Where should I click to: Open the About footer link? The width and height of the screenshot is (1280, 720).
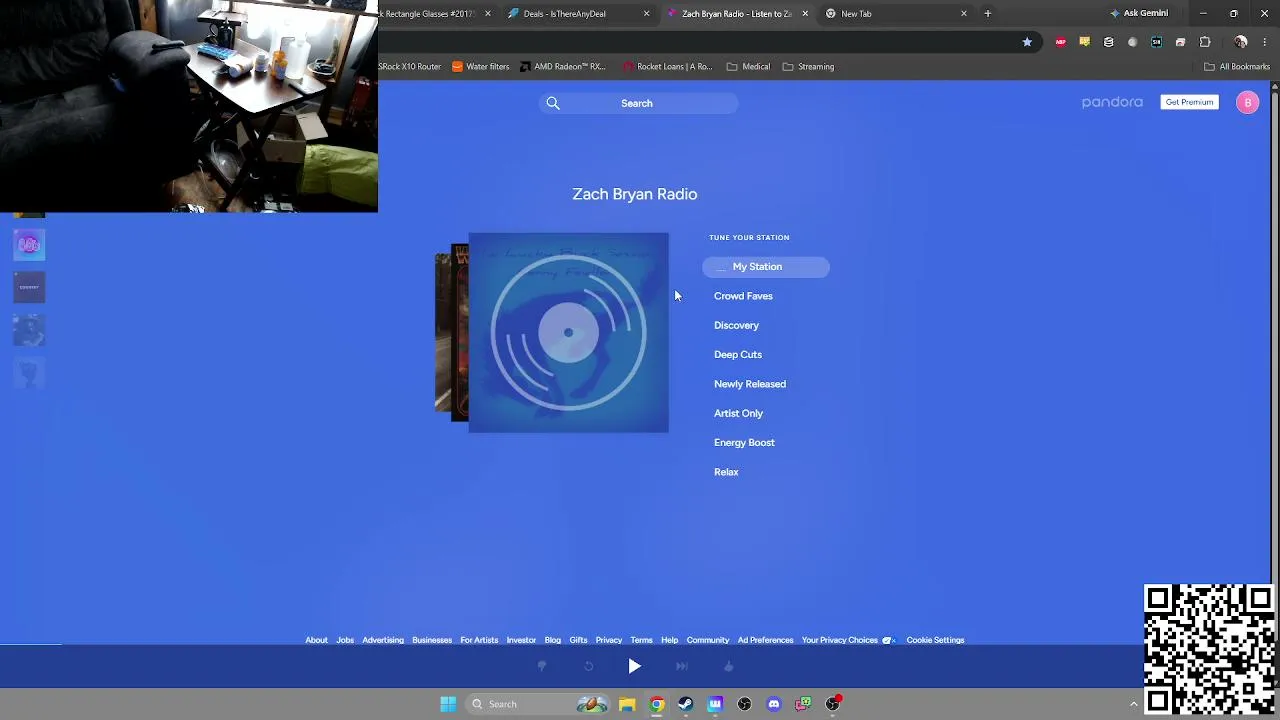point(316,640)
